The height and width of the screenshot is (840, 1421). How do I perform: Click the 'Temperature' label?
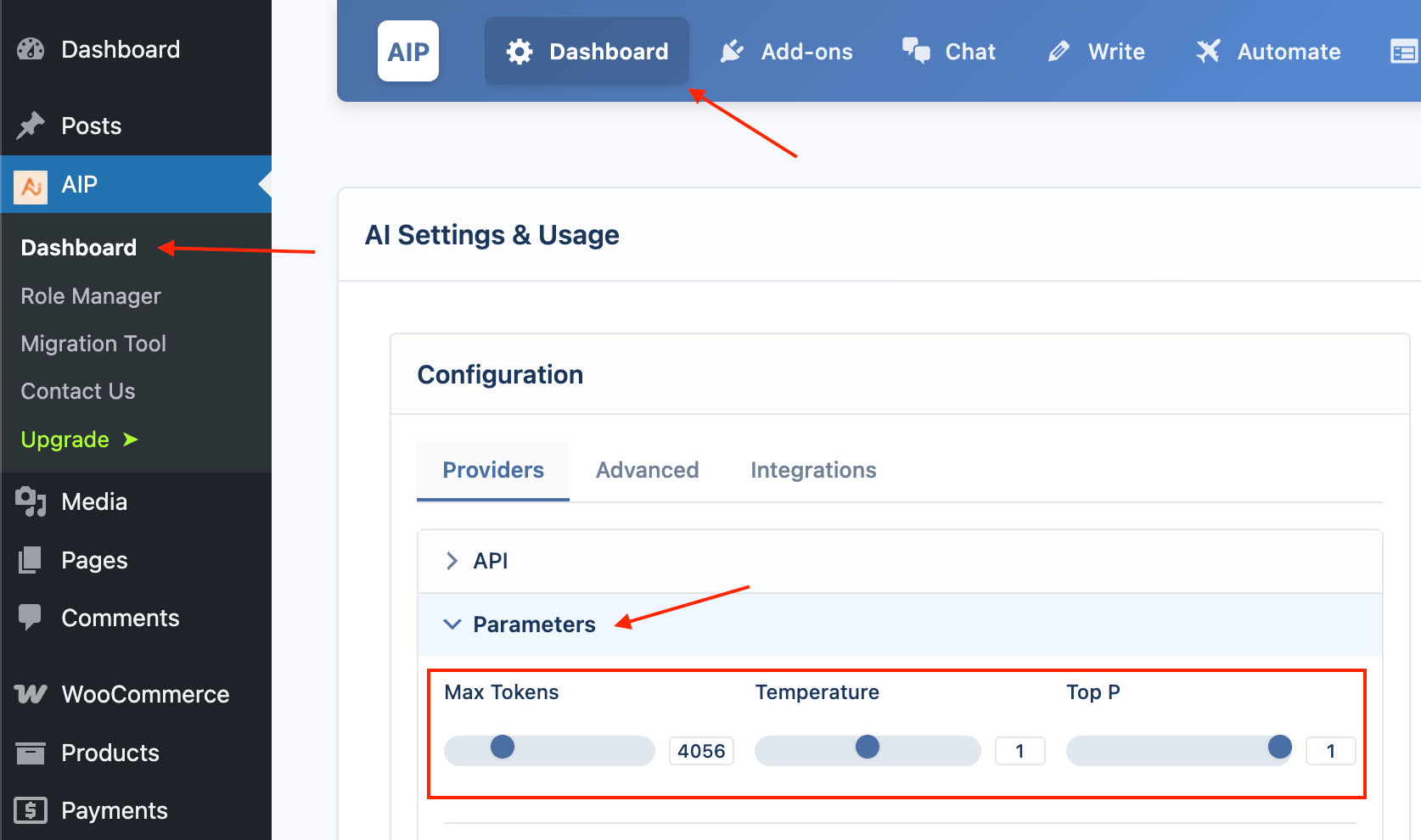click(x=817, y=692)
